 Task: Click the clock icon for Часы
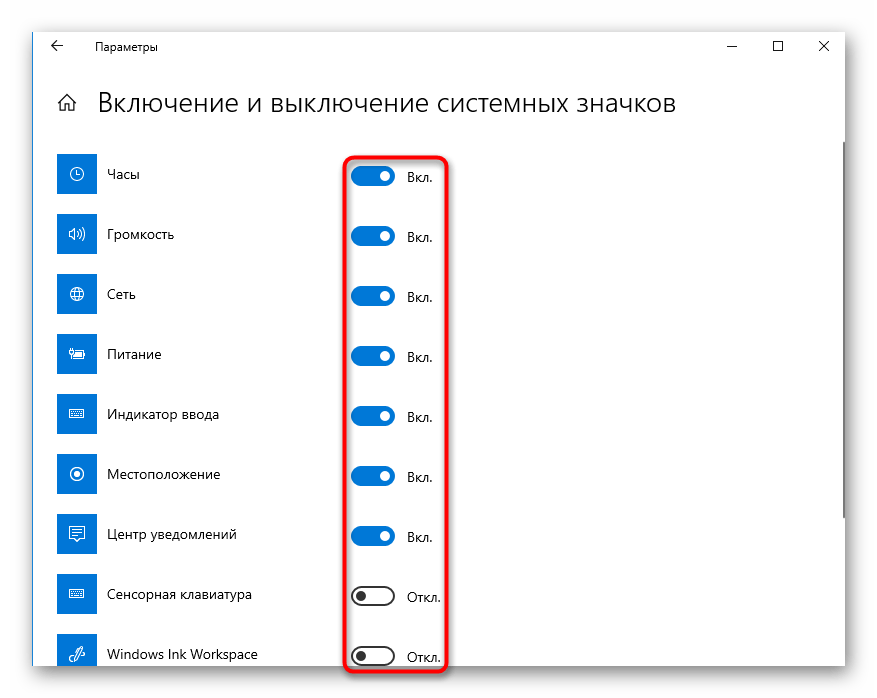click(77, 174)
